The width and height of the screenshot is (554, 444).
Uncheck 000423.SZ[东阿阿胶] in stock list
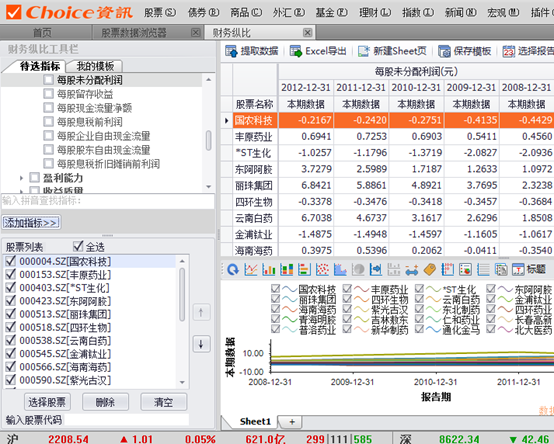[x=11, y=301]
